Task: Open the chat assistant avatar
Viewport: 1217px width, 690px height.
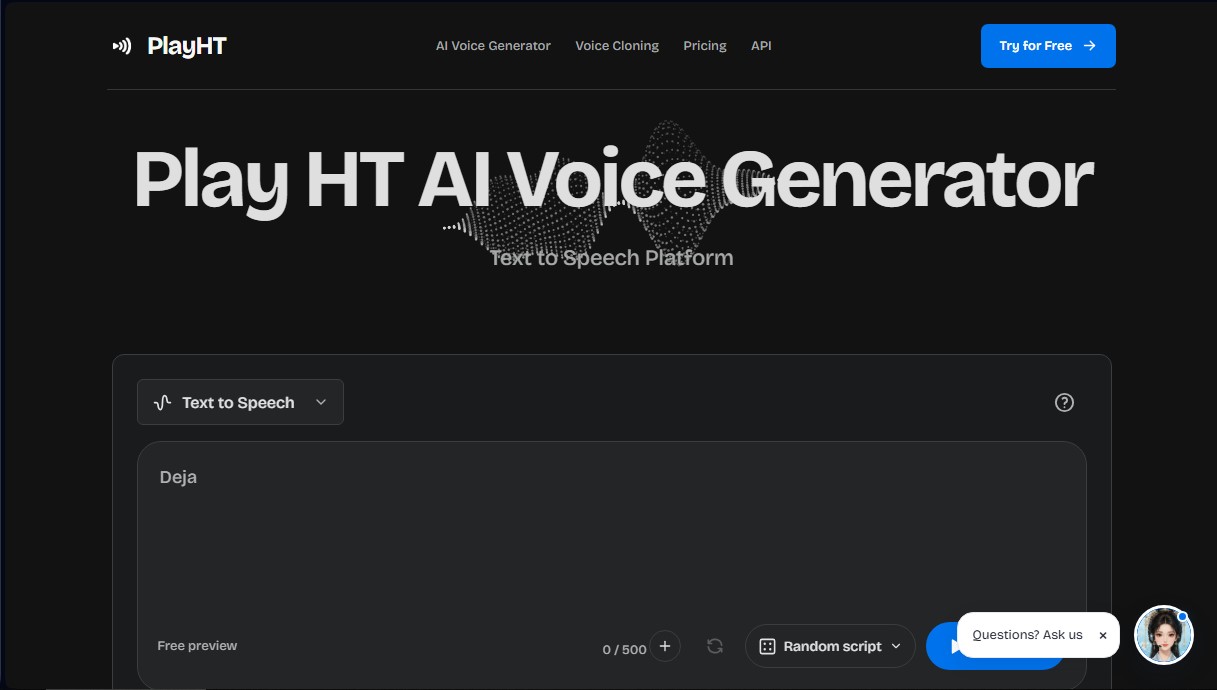Action: click(1164, 635)
